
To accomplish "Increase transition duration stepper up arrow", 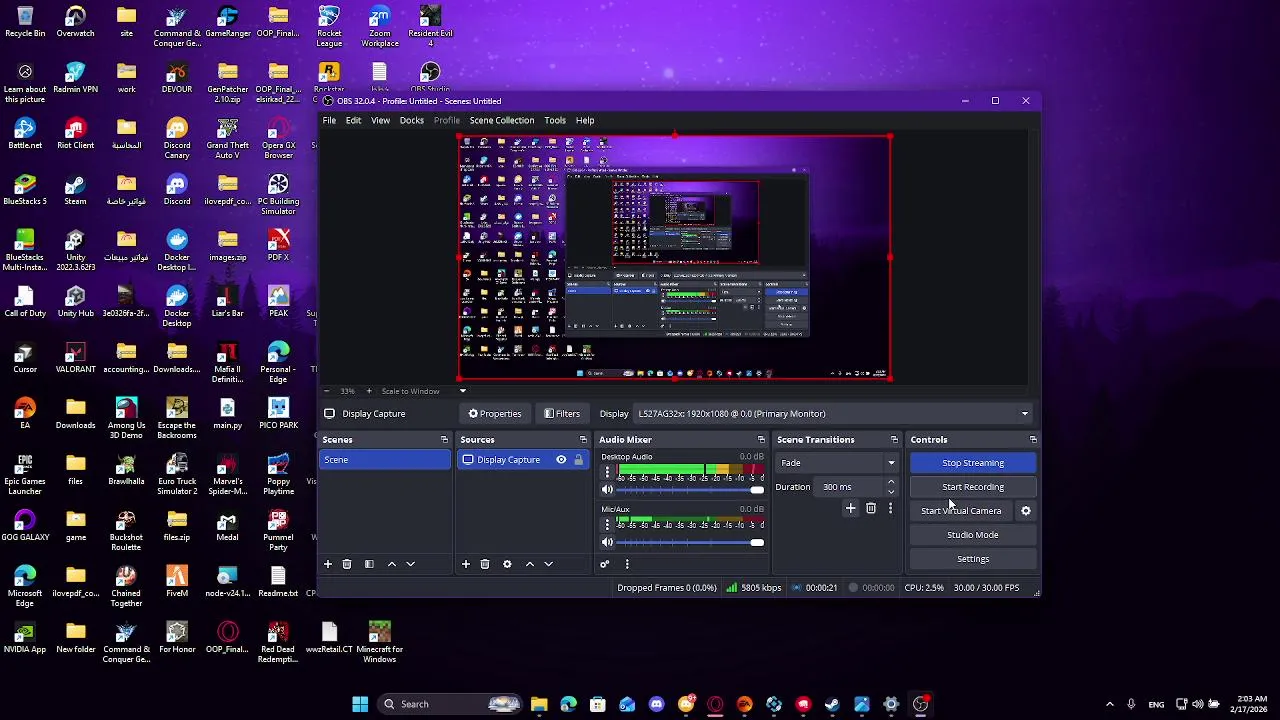I will coord(891,482).
